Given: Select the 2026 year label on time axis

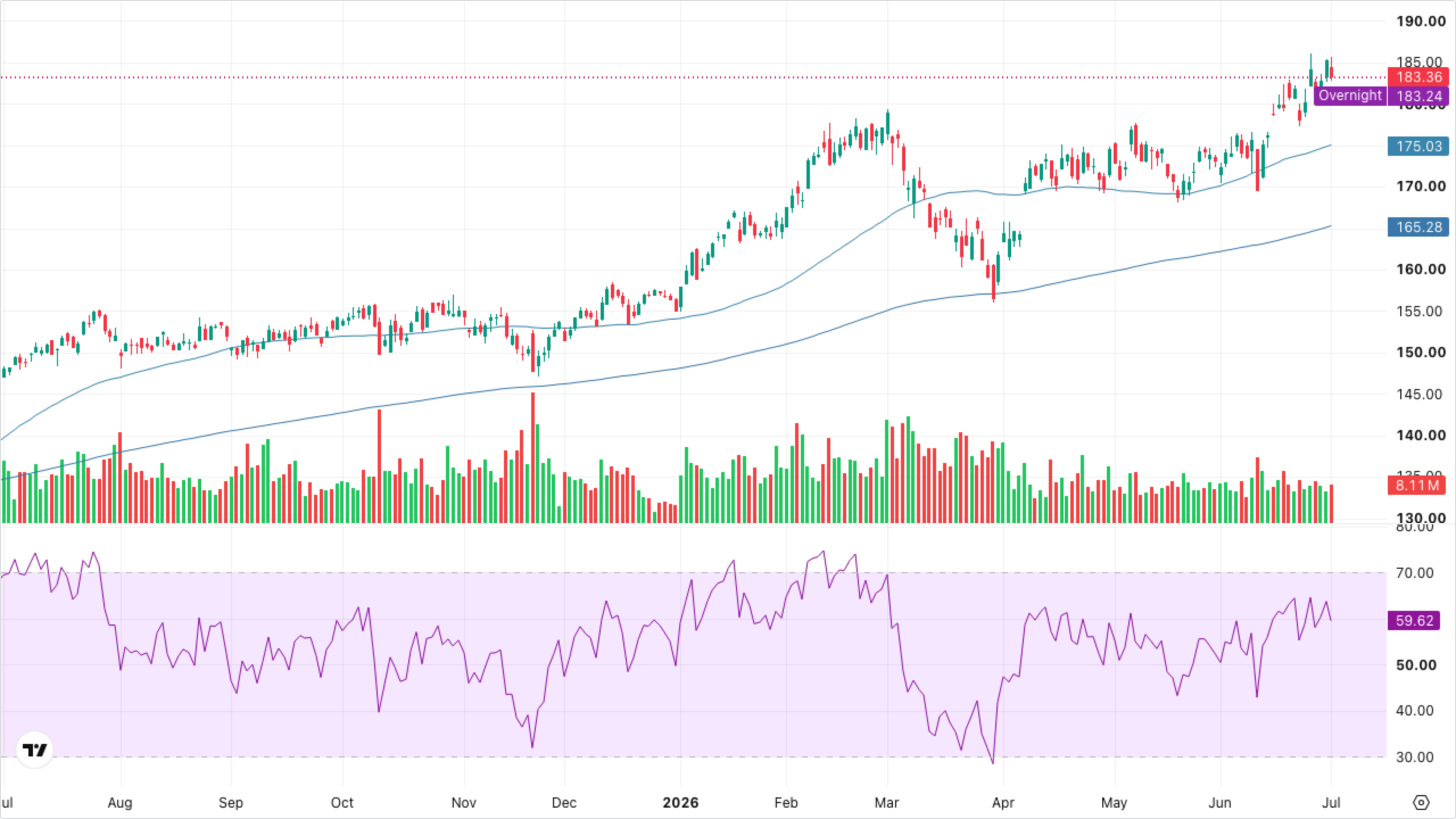Looking at the screenshot, I should tap(681, 803).
